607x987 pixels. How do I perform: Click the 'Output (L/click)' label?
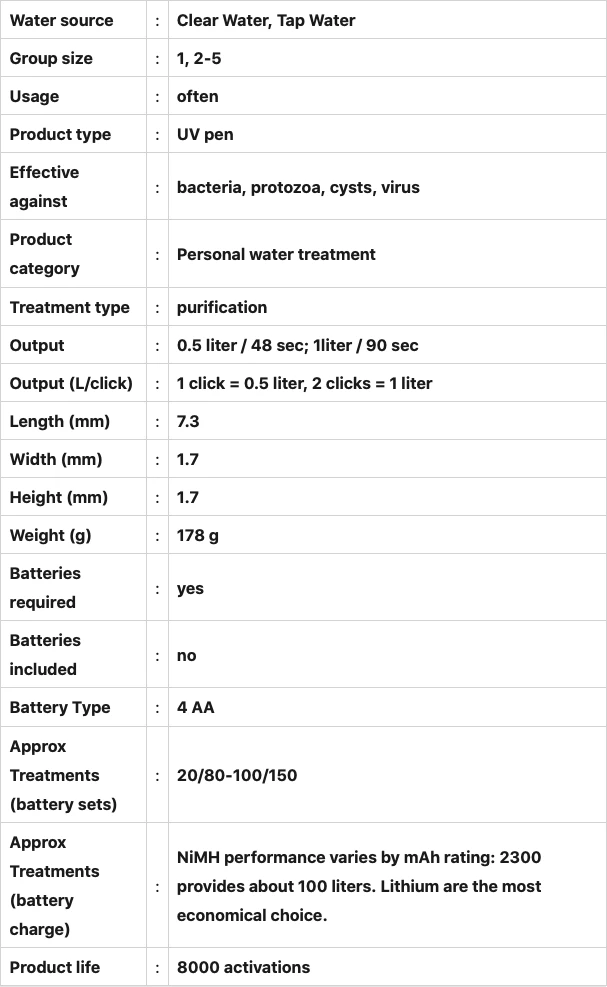click(x=71, y=383)
